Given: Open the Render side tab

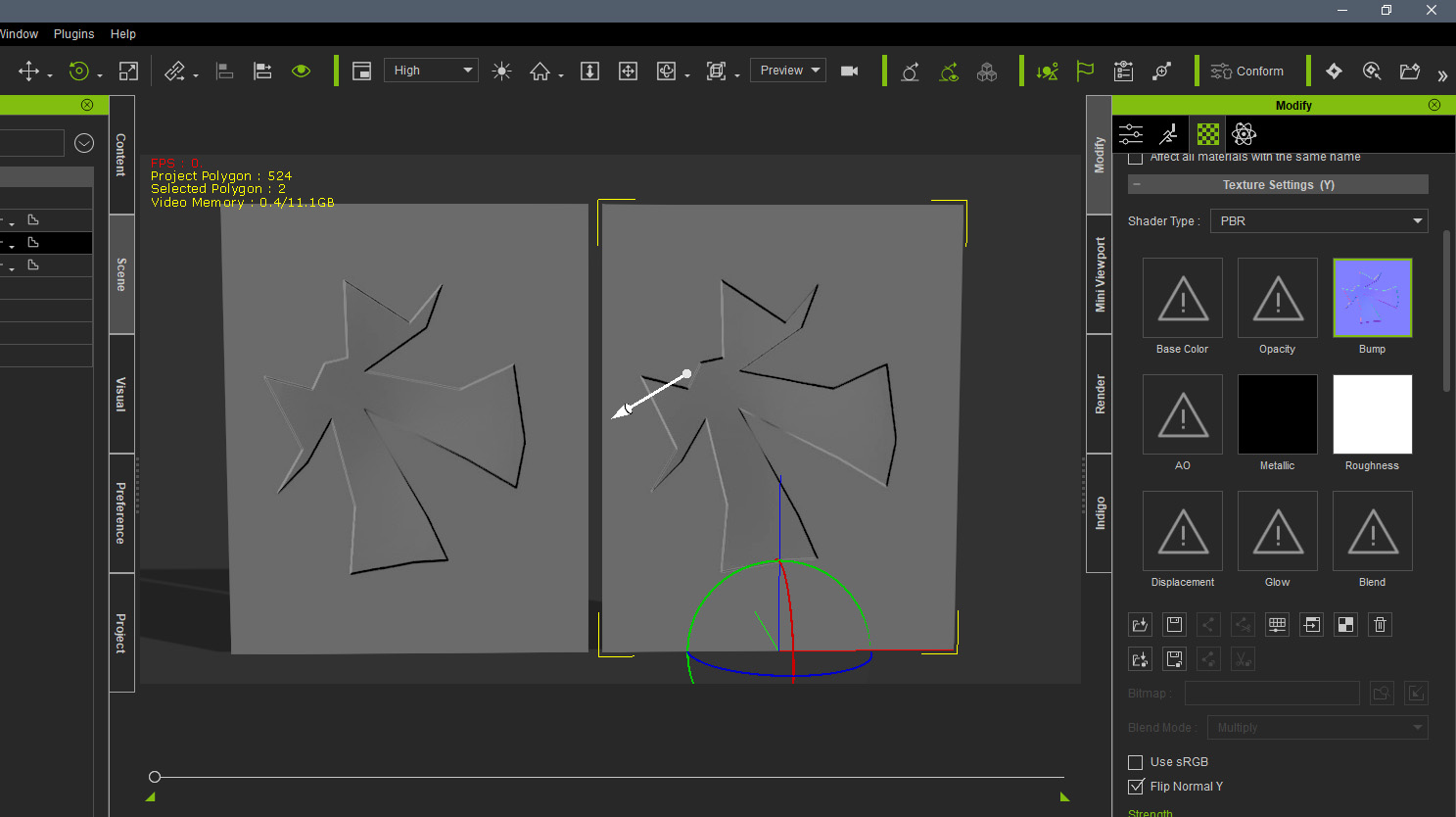Looking at the screenshot, I should tap(1100, 394).
